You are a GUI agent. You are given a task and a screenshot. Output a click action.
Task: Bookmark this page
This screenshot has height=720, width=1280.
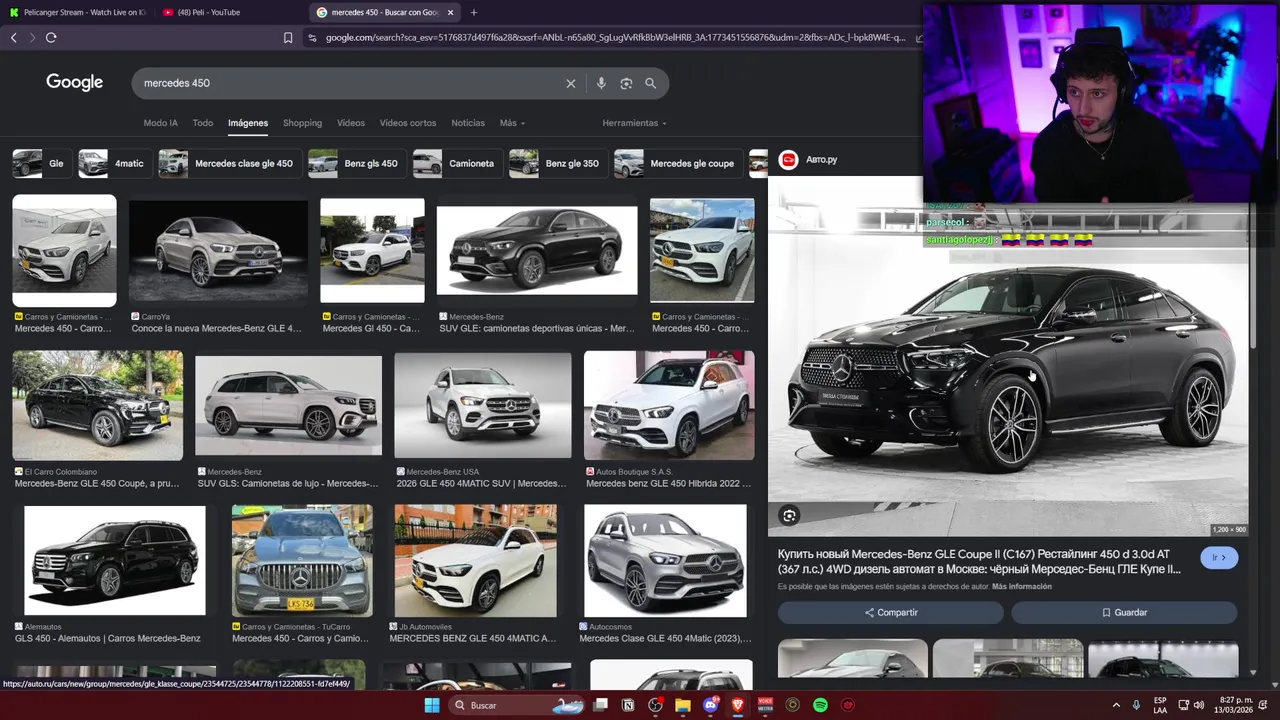point(288,37)
